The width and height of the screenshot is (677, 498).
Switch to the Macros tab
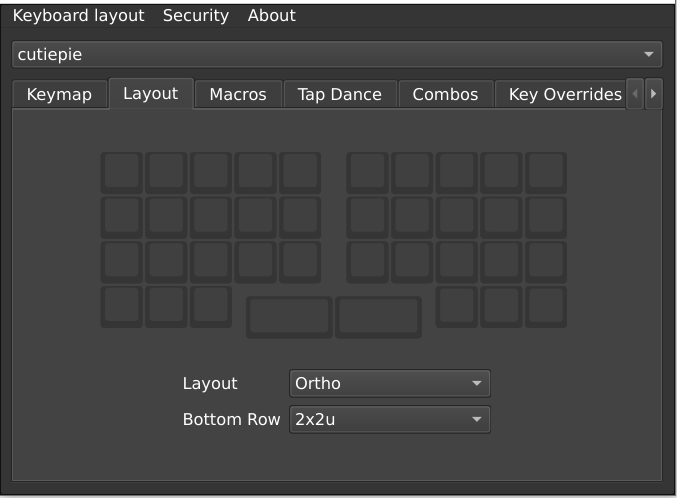click(x=238, y=95)
